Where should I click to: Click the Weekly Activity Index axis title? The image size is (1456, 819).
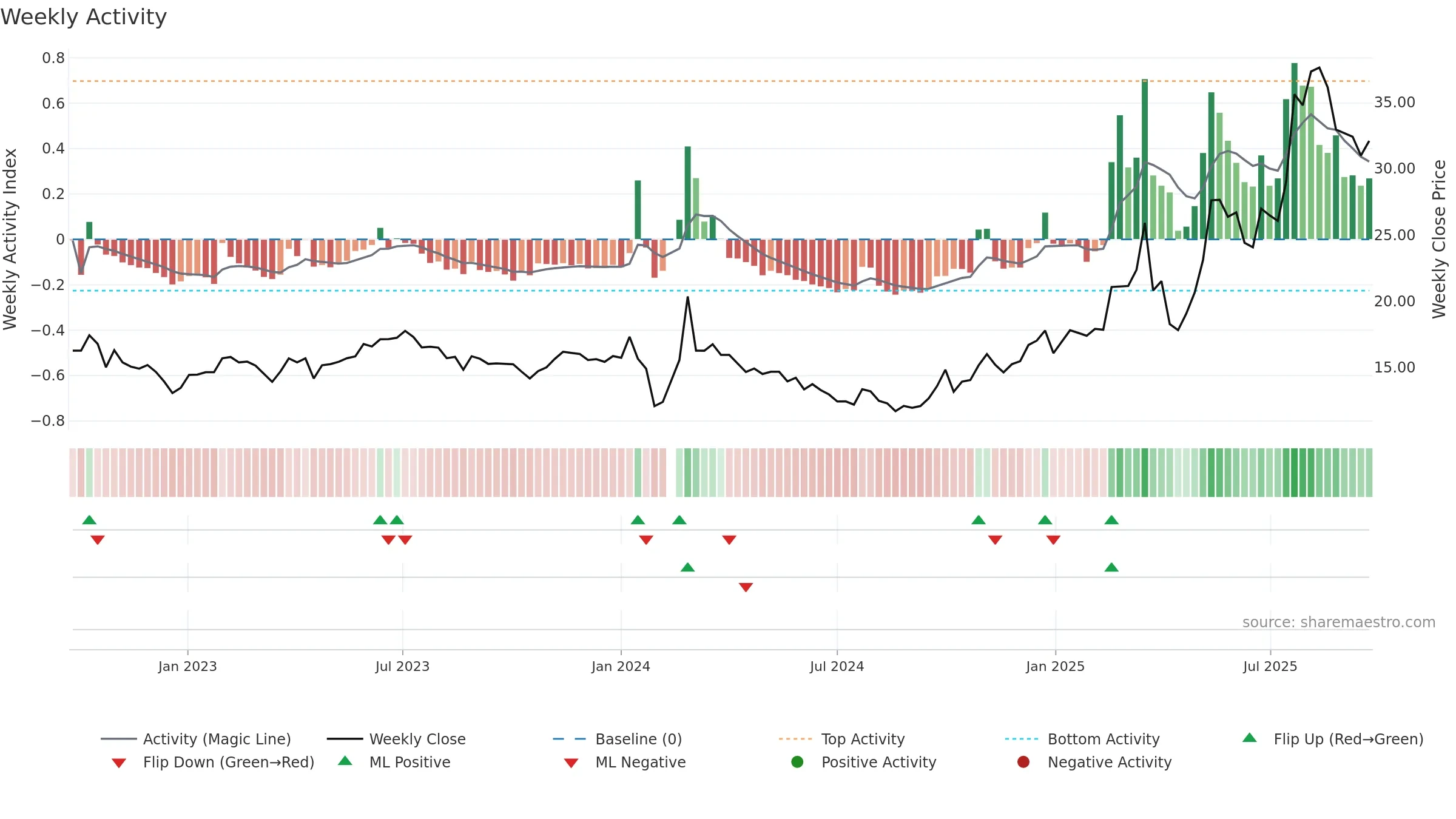(x=10, y=239)
